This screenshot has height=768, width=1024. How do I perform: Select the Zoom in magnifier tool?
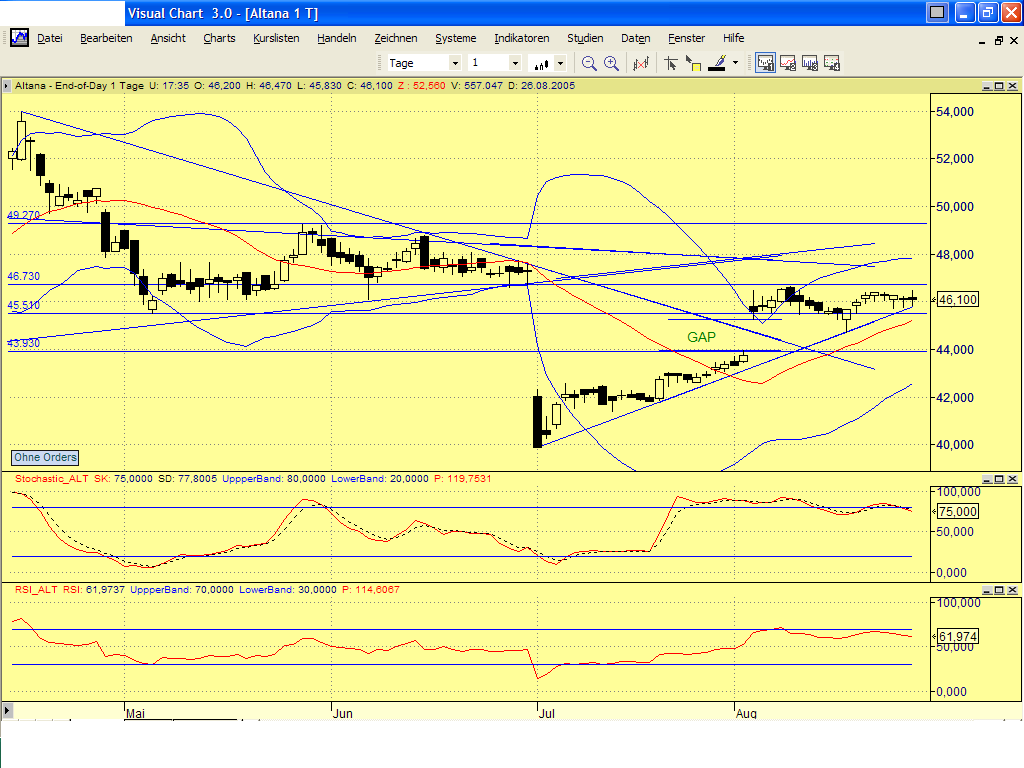(x=610, y=62)
